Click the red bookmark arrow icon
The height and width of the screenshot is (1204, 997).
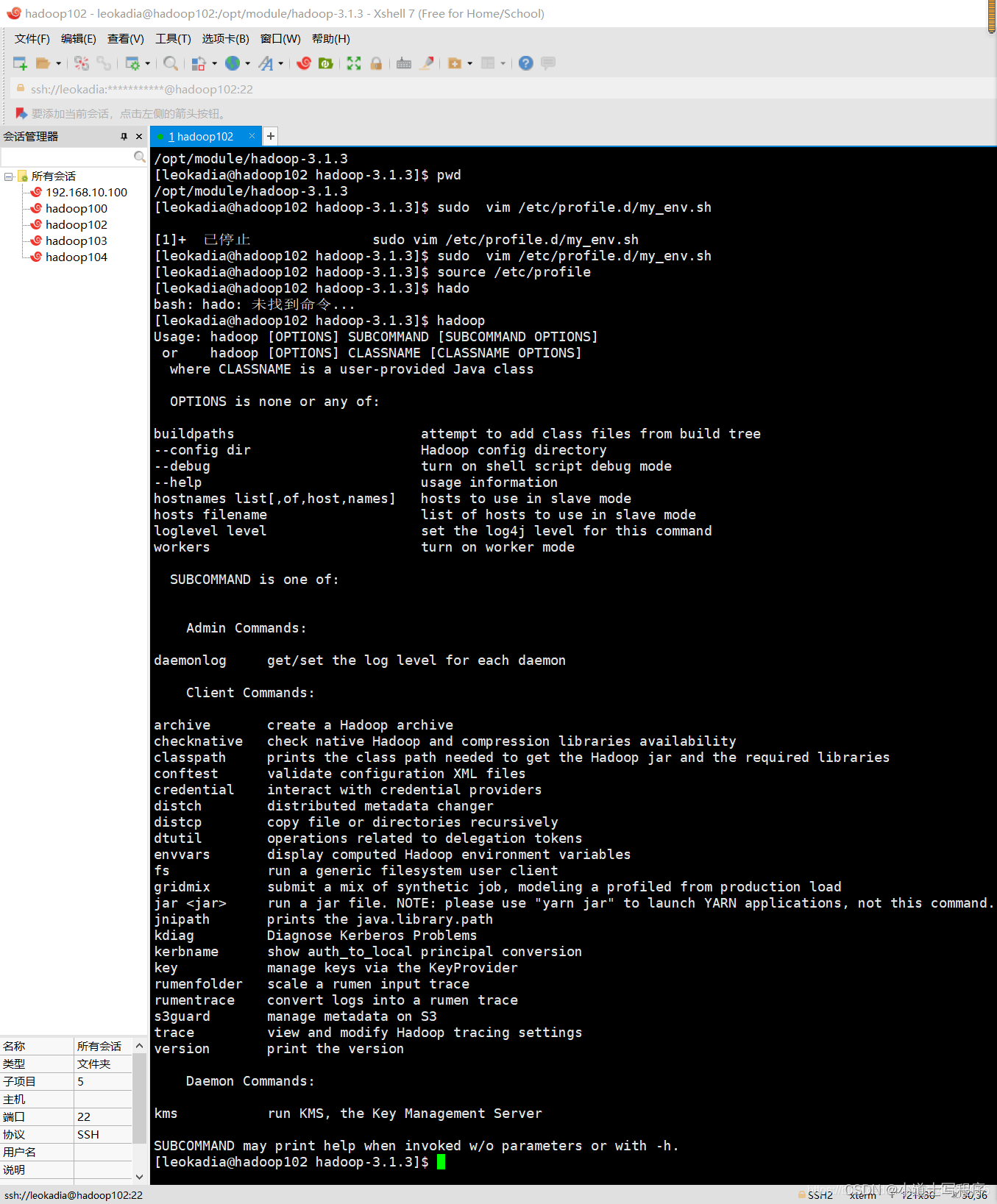click(21, 113)
